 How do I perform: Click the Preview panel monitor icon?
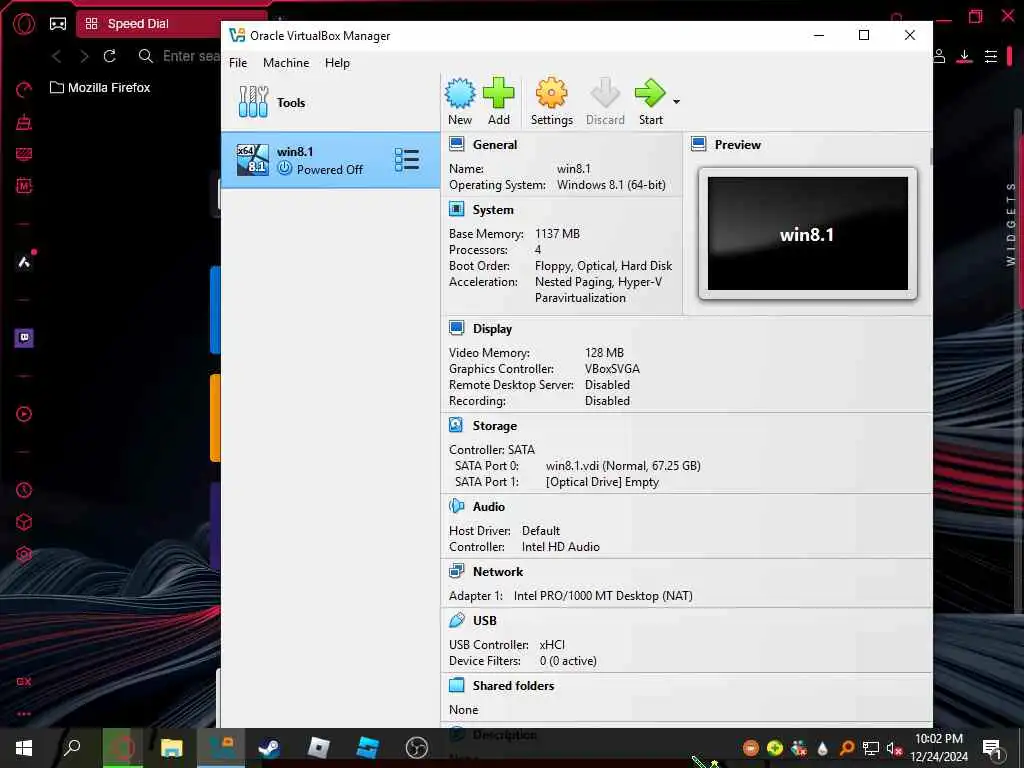pyautogui.click(x=699, y=144)
